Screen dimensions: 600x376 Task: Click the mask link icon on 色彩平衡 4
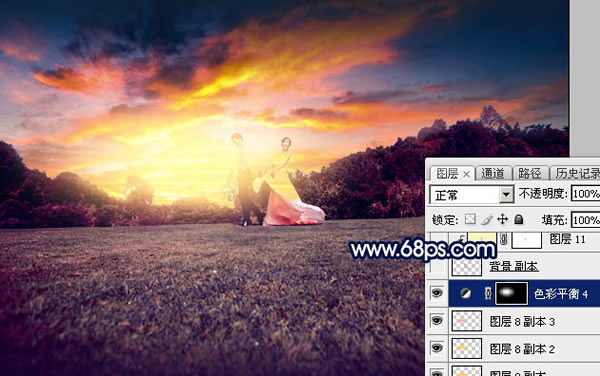[488, 293]
